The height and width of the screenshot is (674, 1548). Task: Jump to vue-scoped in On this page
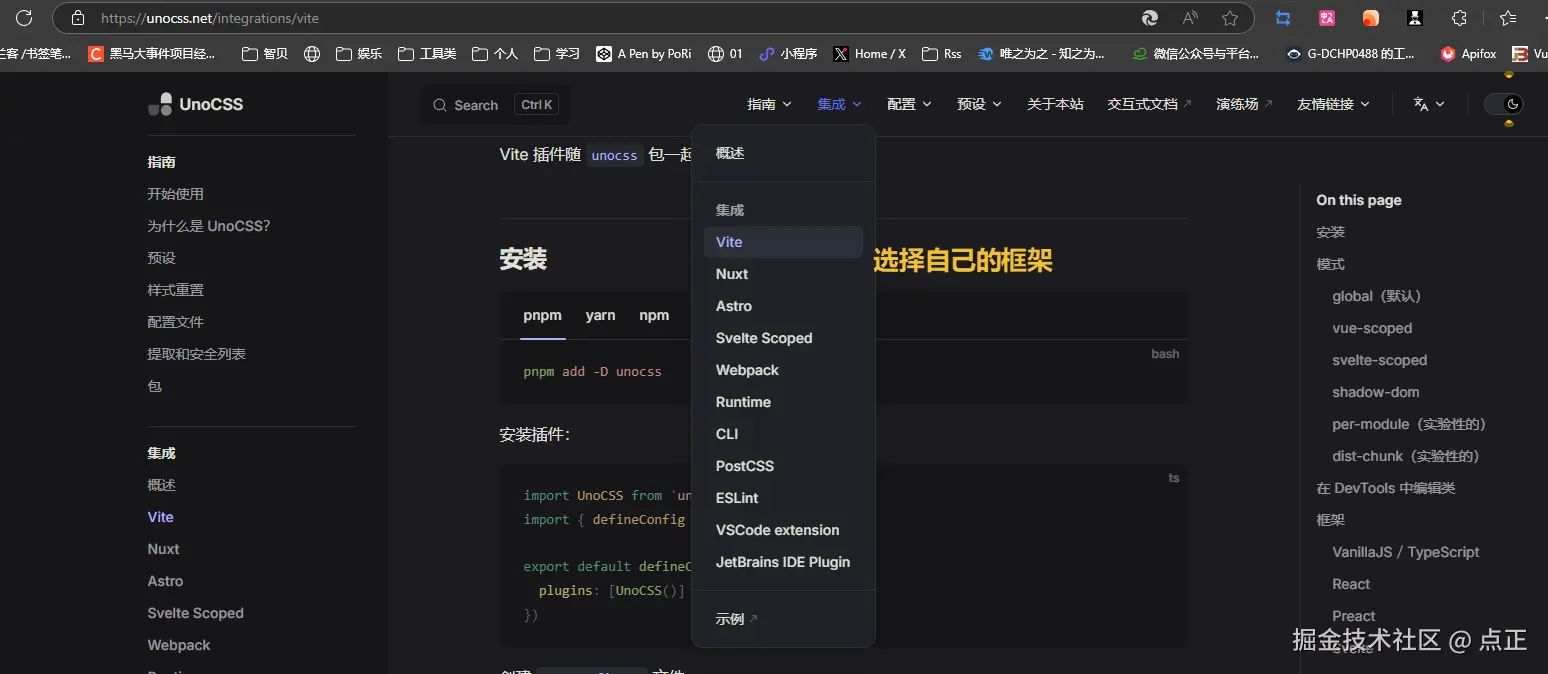coord(1372,328)
